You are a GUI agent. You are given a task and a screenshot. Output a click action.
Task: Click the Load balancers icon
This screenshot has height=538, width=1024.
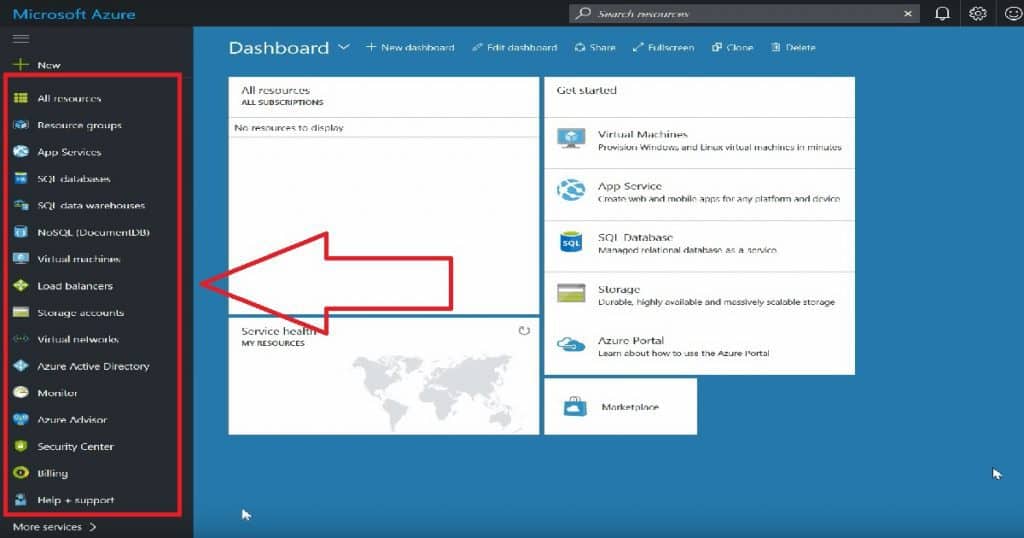click(x=20, y=286)
